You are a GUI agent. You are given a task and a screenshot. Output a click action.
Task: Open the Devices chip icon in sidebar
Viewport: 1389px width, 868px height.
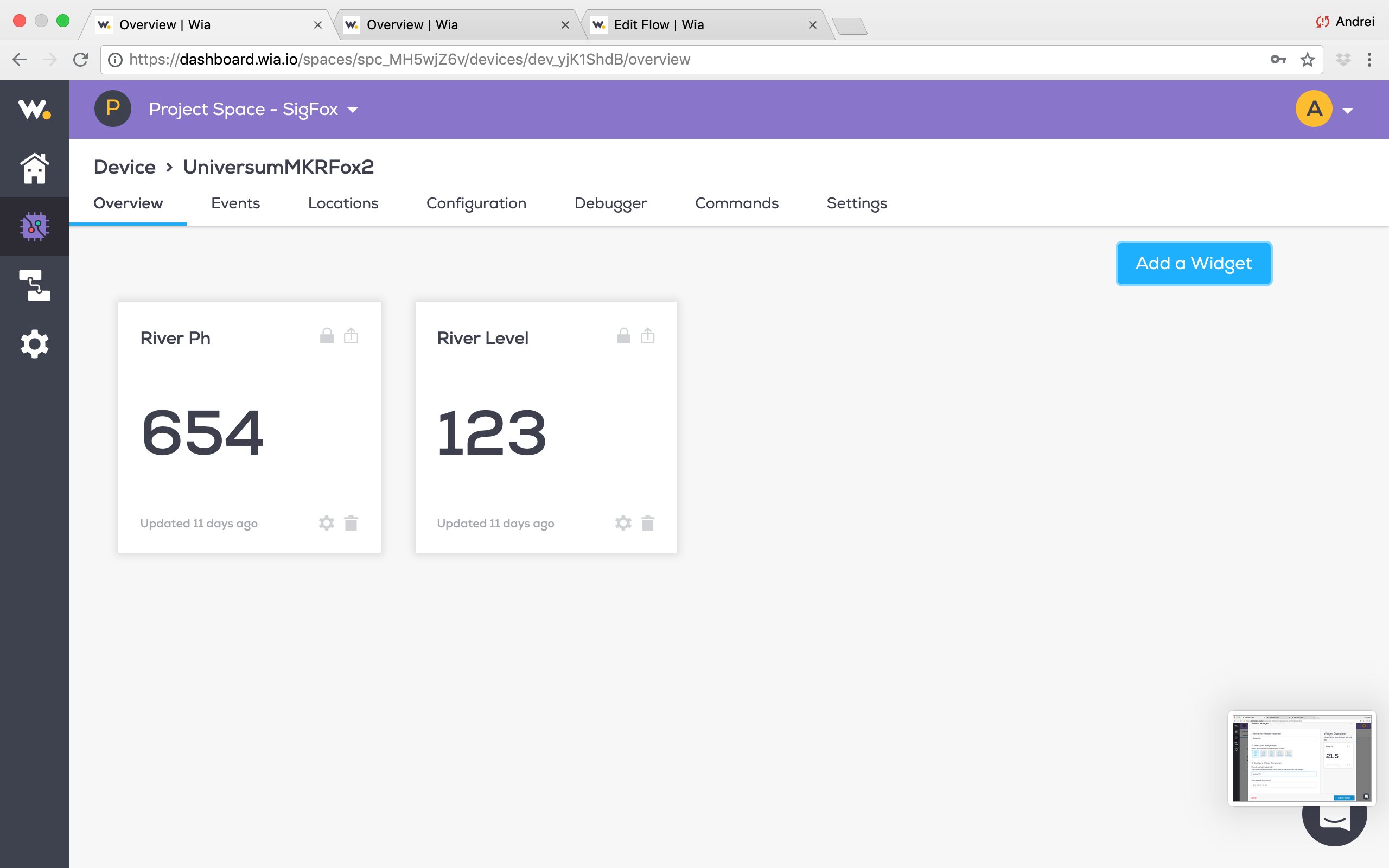point(34,227)
